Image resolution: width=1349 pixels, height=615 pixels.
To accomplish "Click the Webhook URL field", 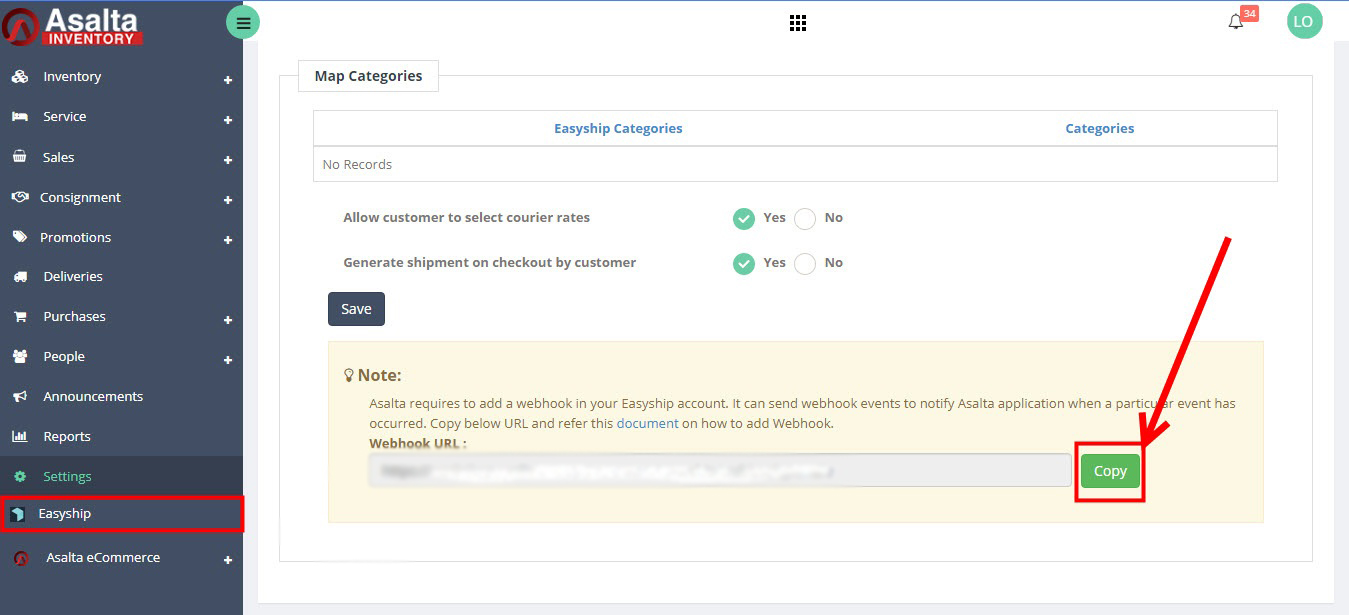I will (720, 470).
